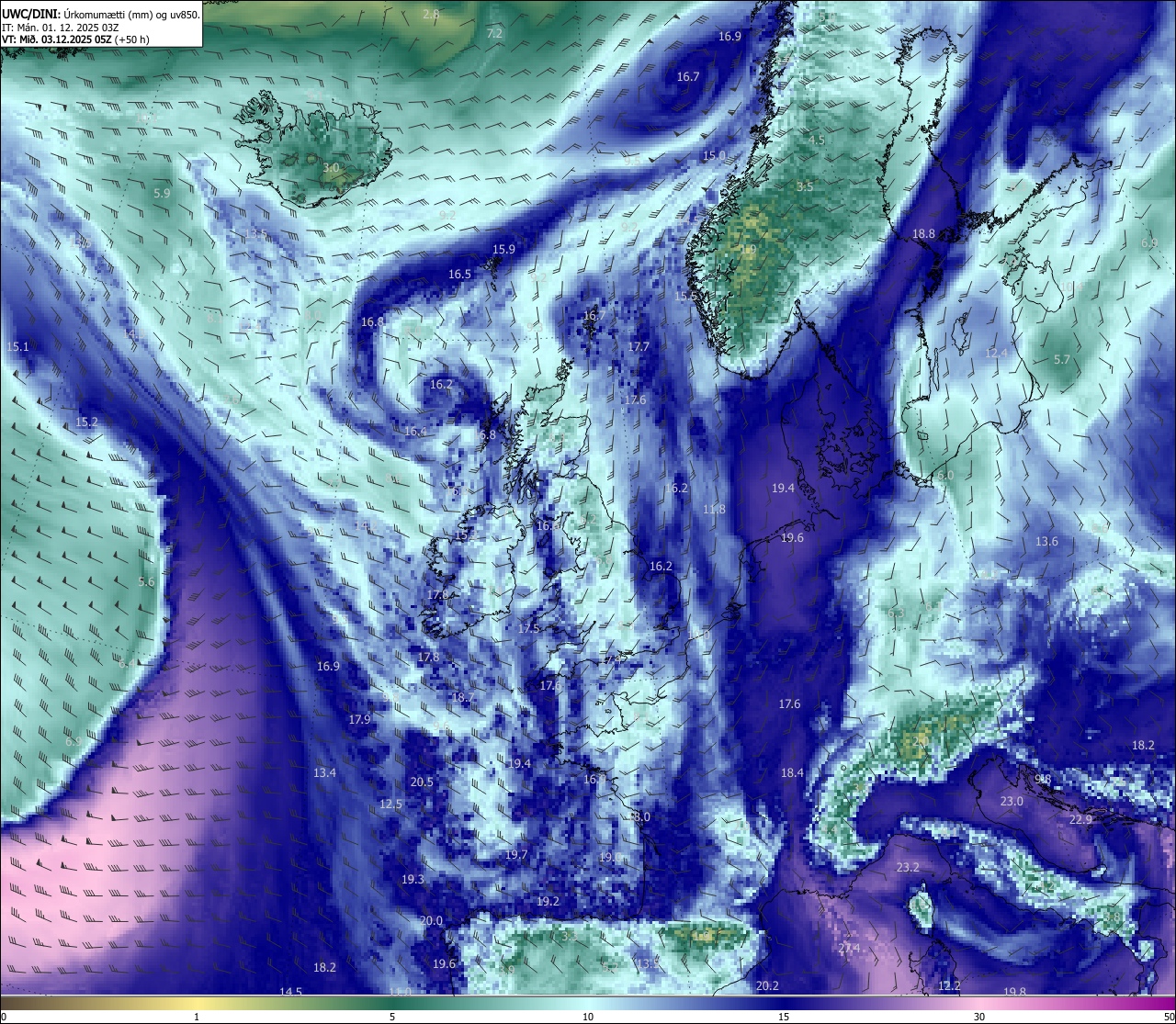The height and width of the screenshot is (1024, 1176).
Task: Click the 1 tick on color scale
Action: [x=197, y=1017]
